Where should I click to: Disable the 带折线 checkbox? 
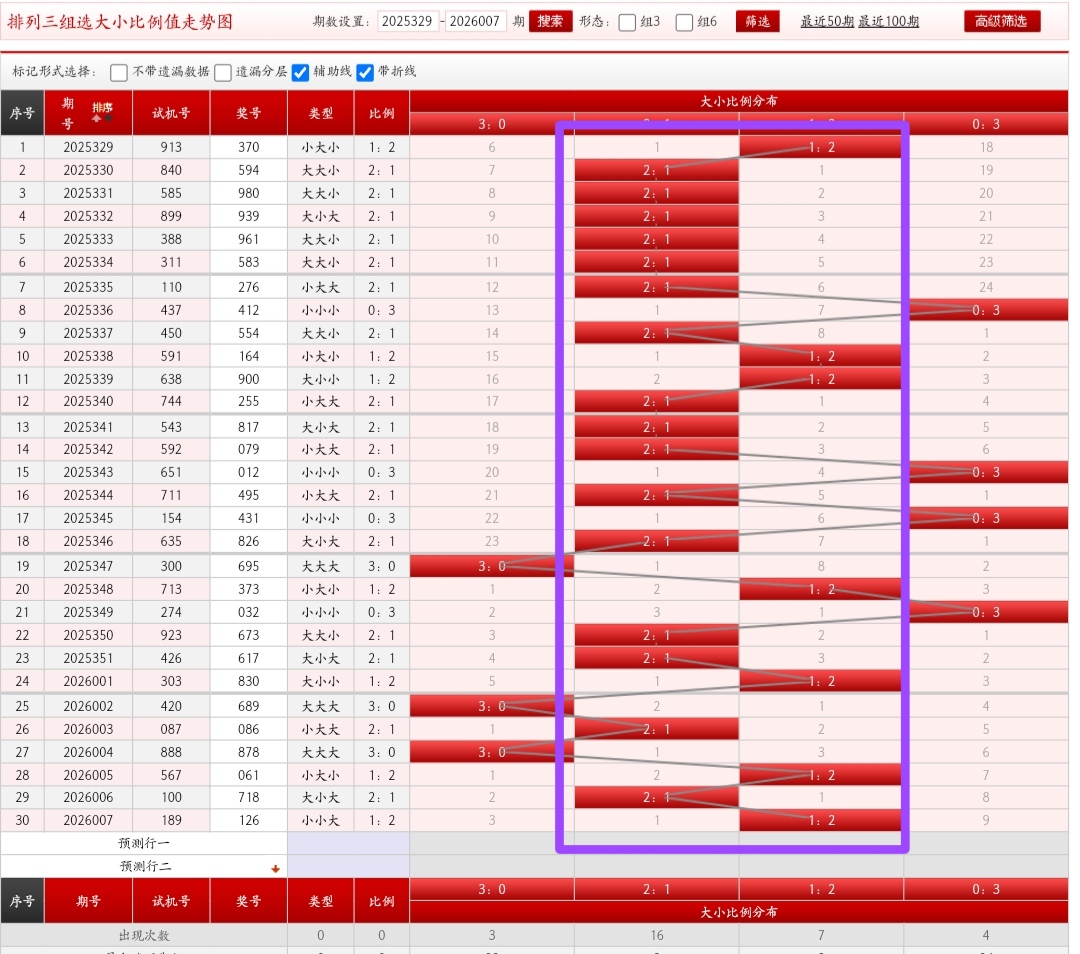[365, 72]
